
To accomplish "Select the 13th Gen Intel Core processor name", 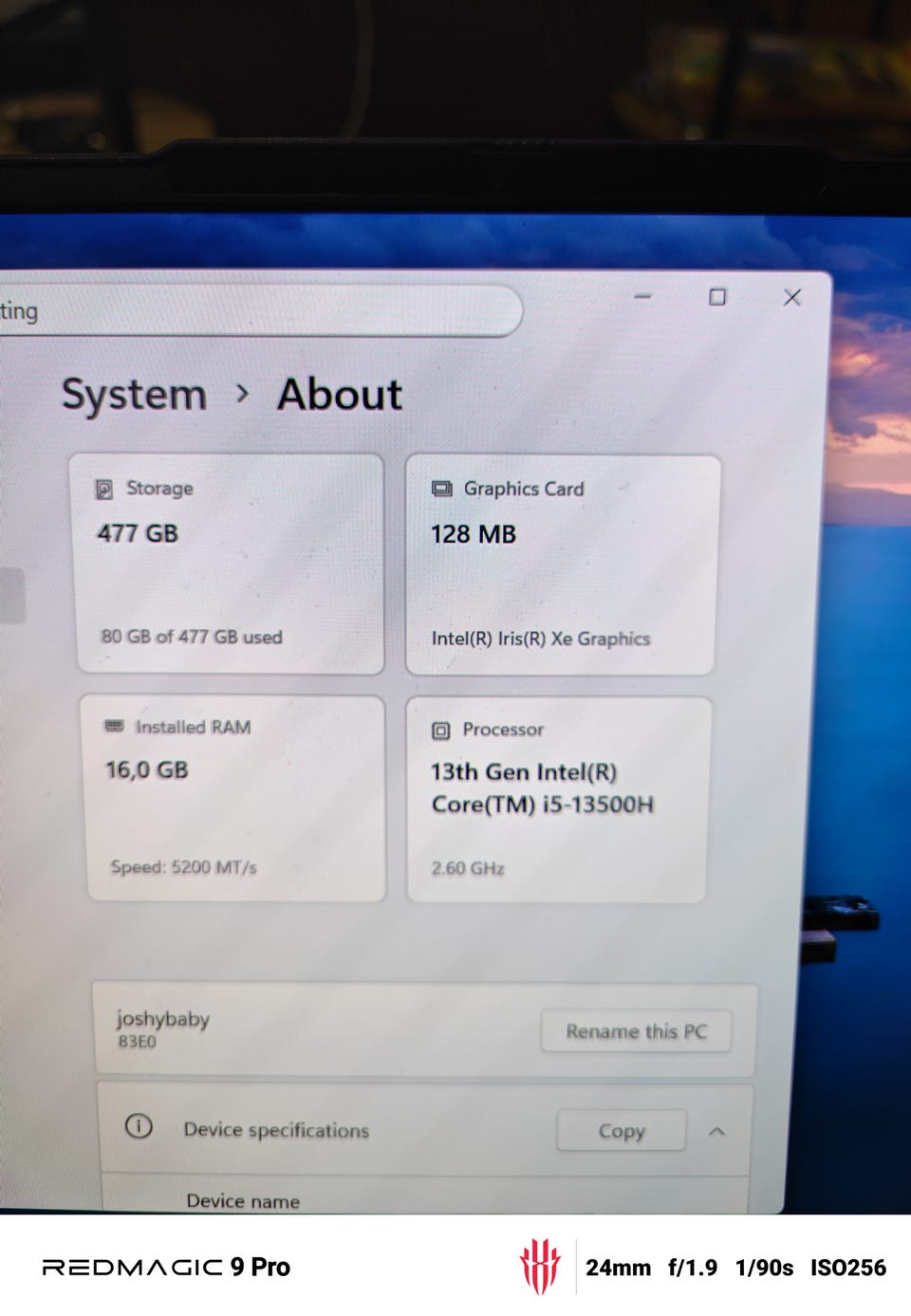I will coord(542,788).
